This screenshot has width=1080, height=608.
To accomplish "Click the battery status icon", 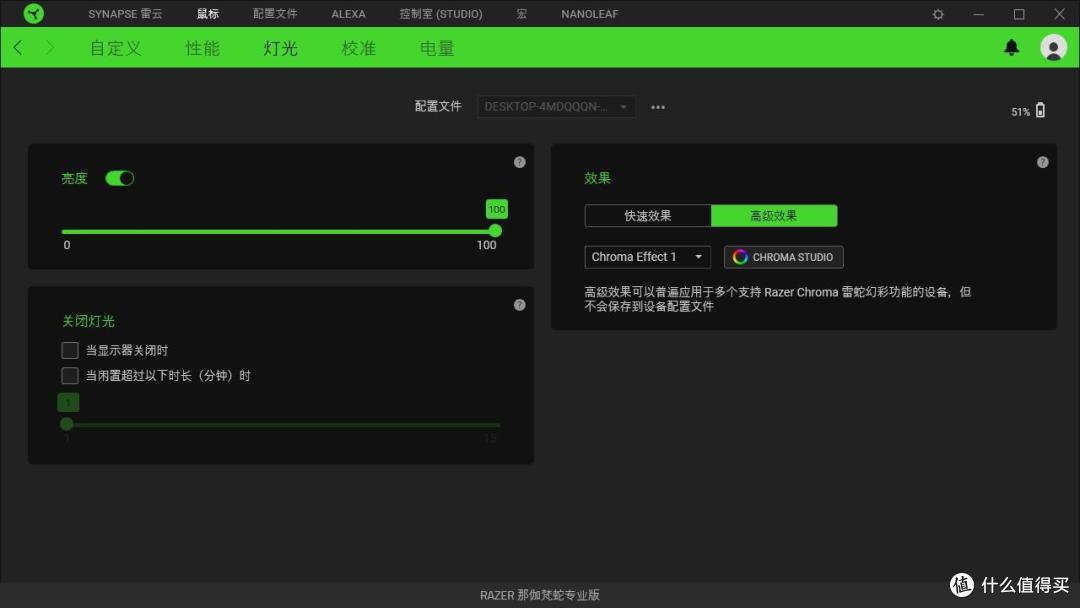I will [1040, 110].
